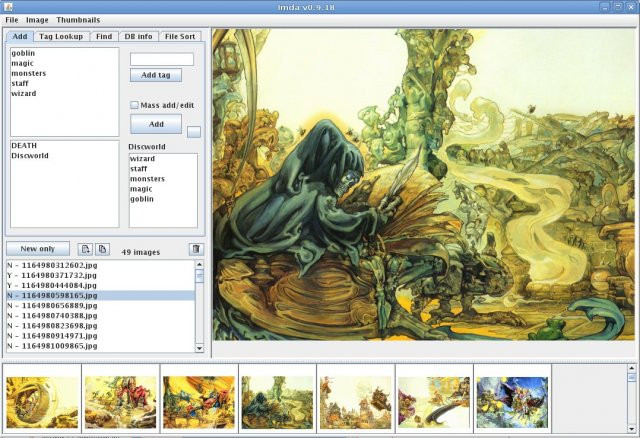Click the New only button
Viewport: 640px width, 438px height.
click(38, 249)
